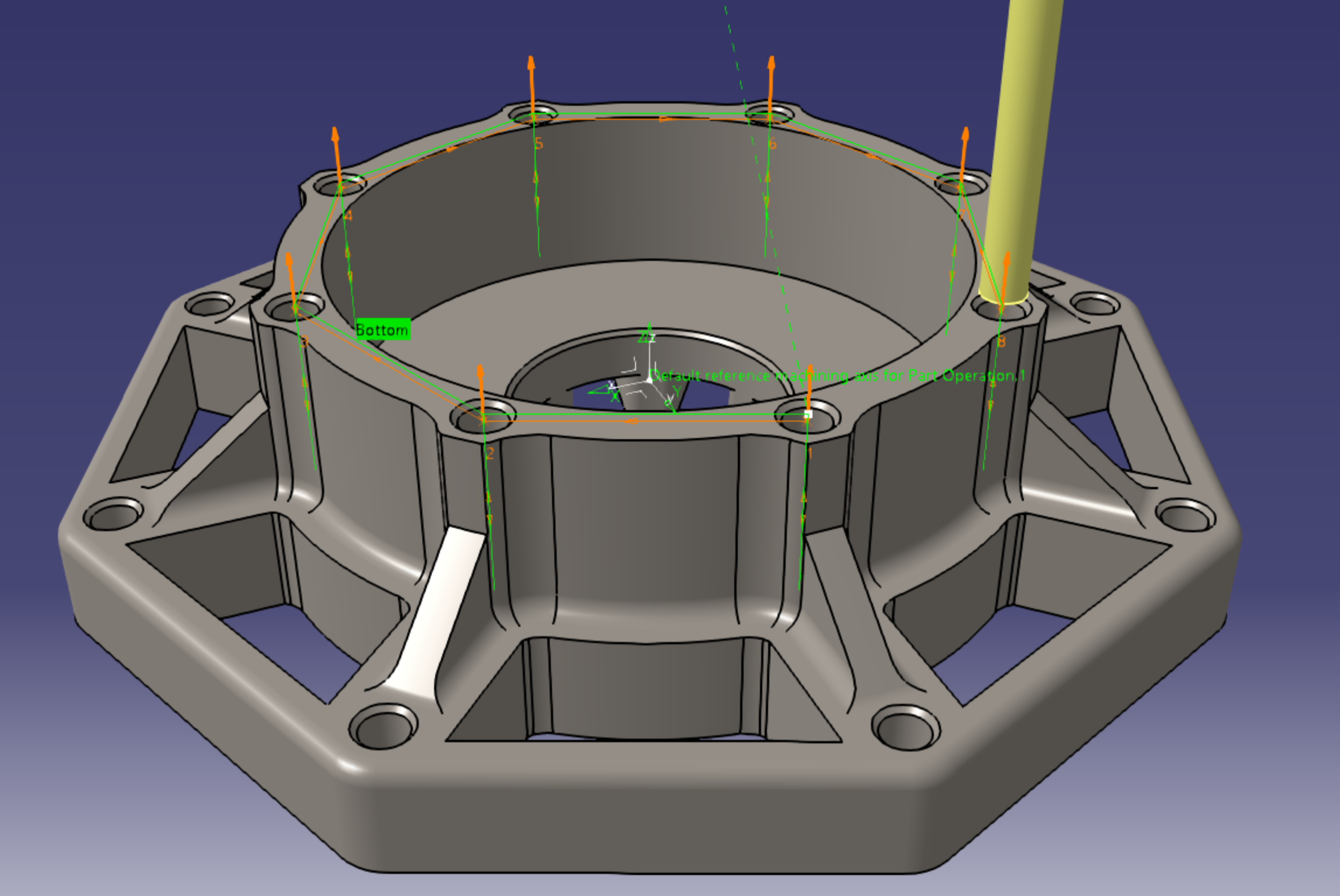1340x896 pixels.
Task: Select hole point number 7 label
Action: click(961, 214)
